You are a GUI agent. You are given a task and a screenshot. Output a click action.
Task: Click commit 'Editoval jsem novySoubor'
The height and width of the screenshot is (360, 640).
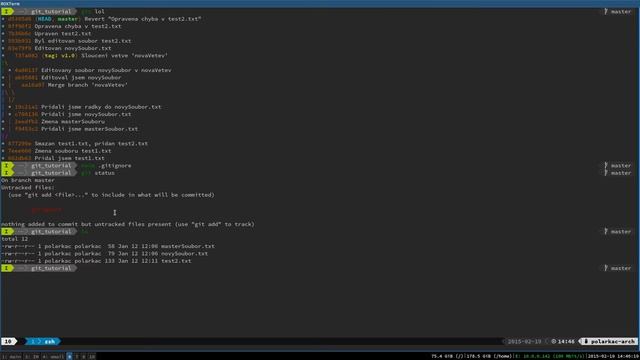pyautogui.click(x=81, y=78)
